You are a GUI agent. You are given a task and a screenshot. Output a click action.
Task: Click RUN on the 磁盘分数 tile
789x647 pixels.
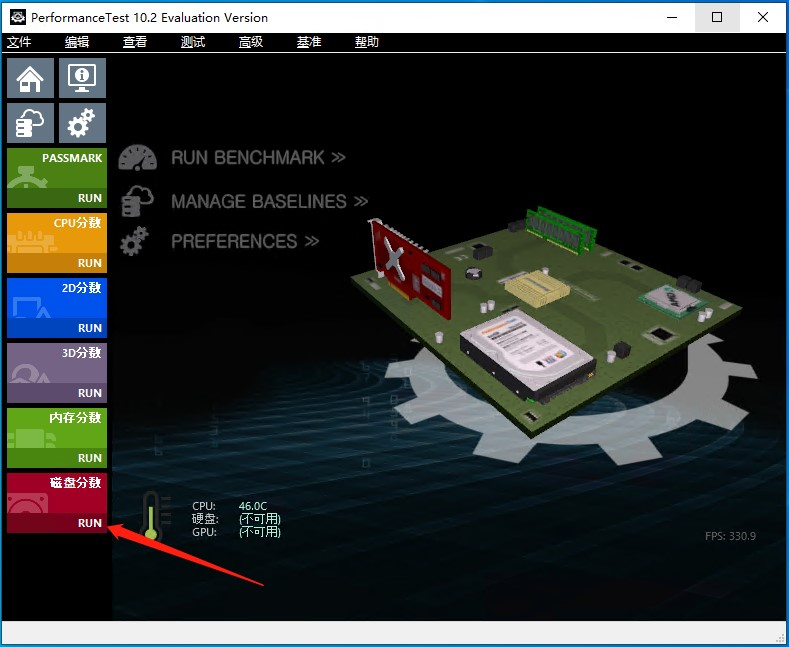click(90, 523)
